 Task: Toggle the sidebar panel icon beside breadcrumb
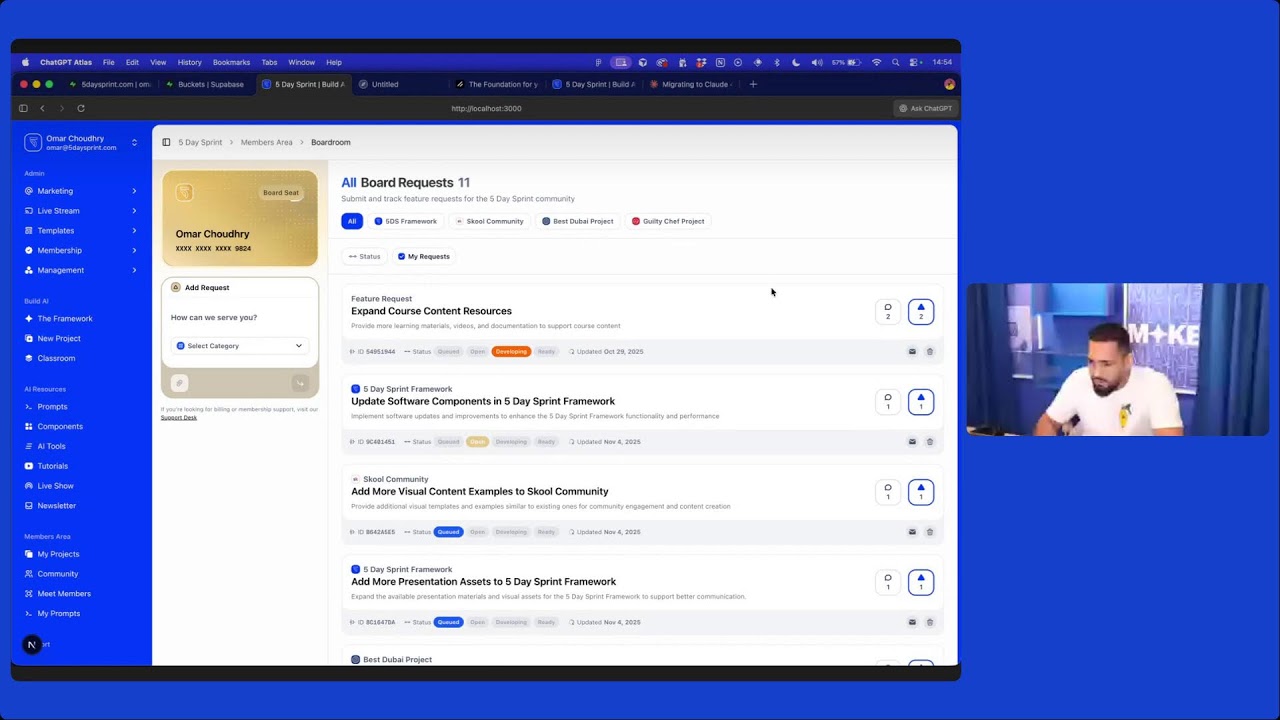pos(166,142)
